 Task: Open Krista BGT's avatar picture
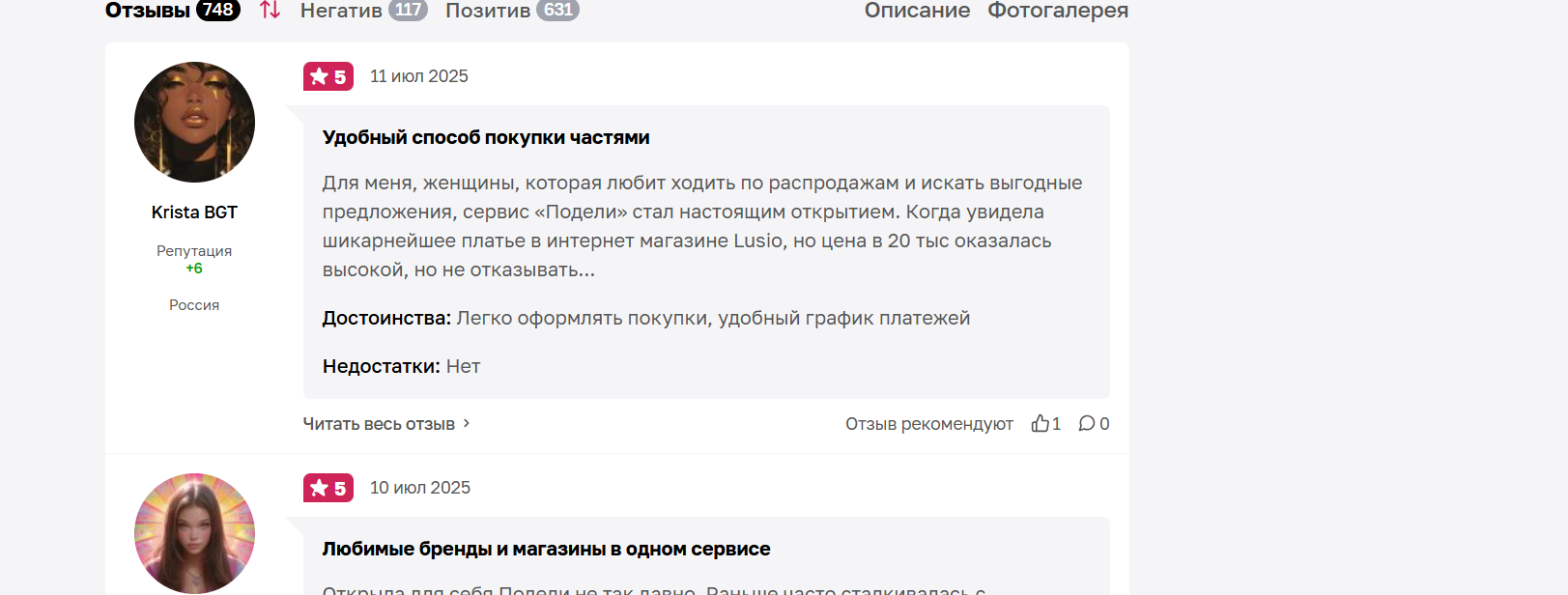tap(194, 122)
